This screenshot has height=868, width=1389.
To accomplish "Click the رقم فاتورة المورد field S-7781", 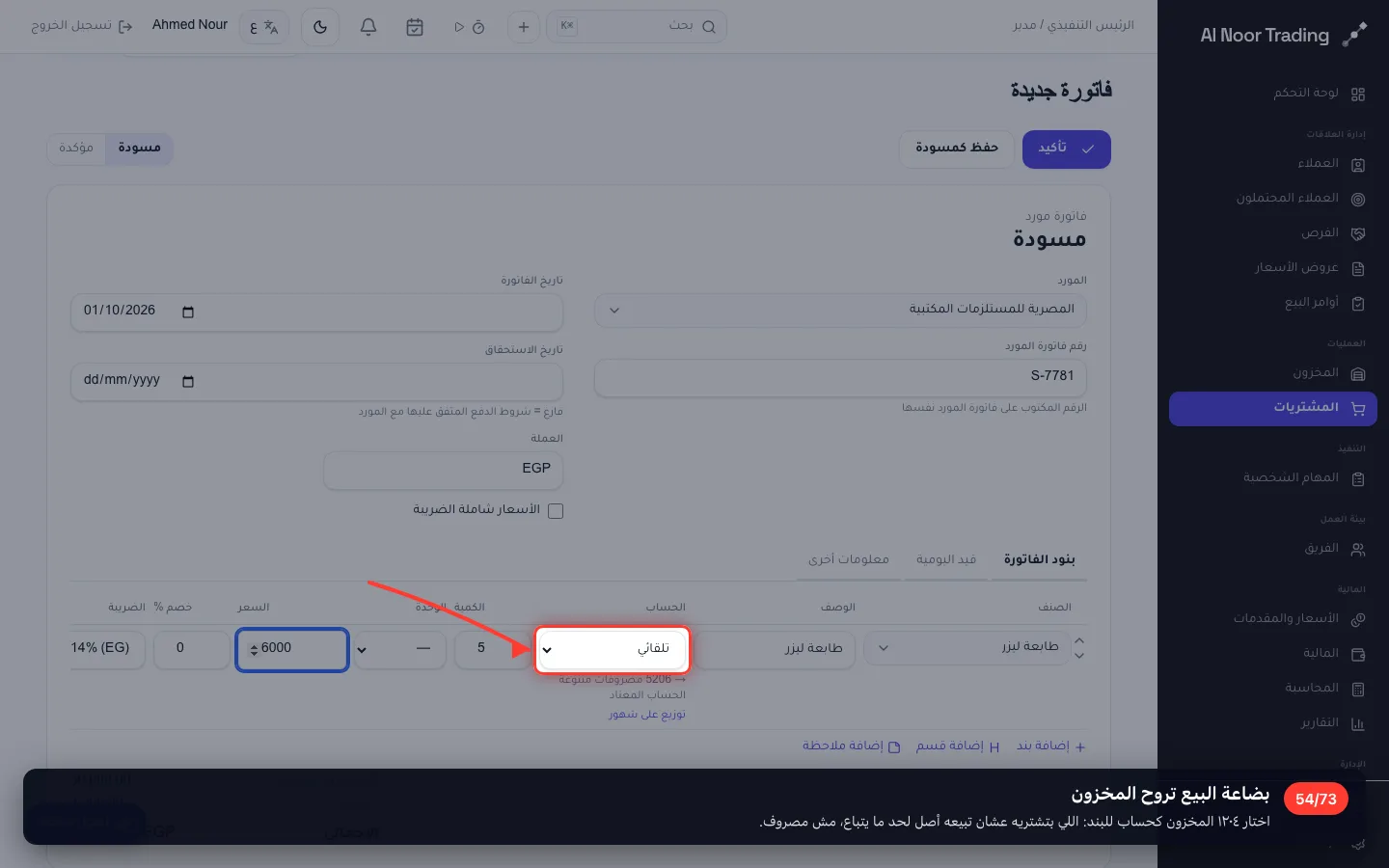I will click(x=840, y=377).
